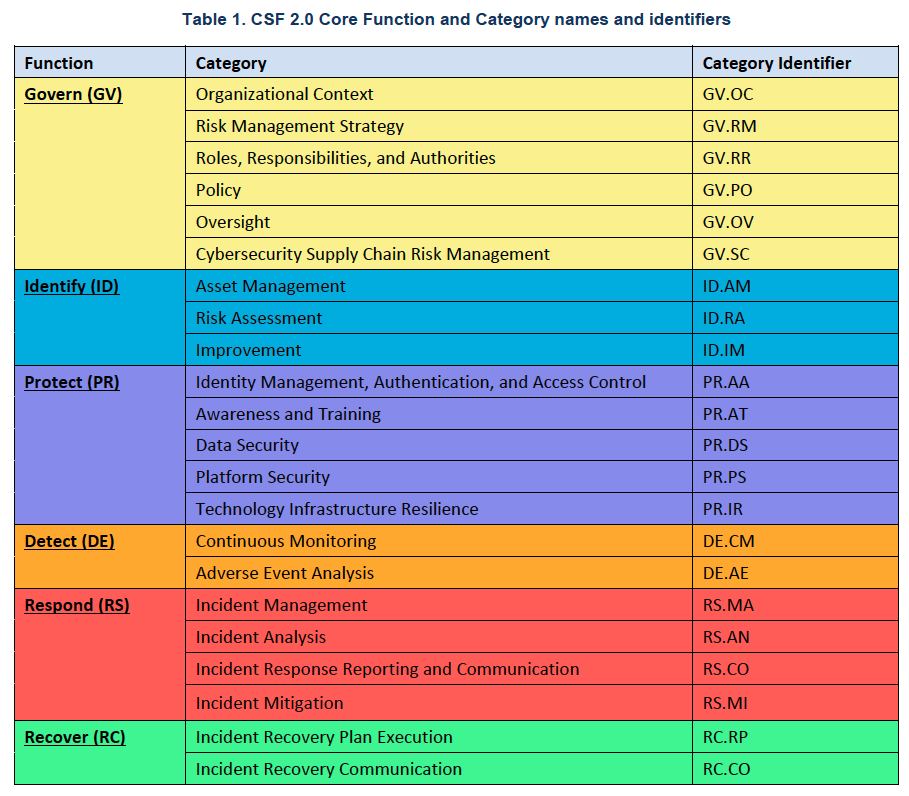Screen dimensions: 909x796
Task: Select the Table 1 caption title
Action: point(456,20)
